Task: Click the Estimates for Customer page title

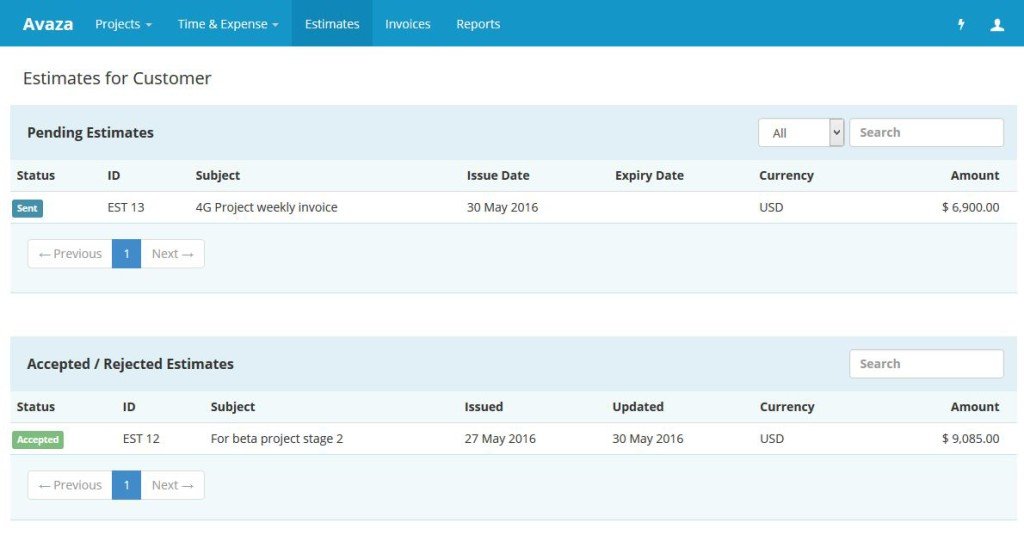Action: click(x=117, y=78)
